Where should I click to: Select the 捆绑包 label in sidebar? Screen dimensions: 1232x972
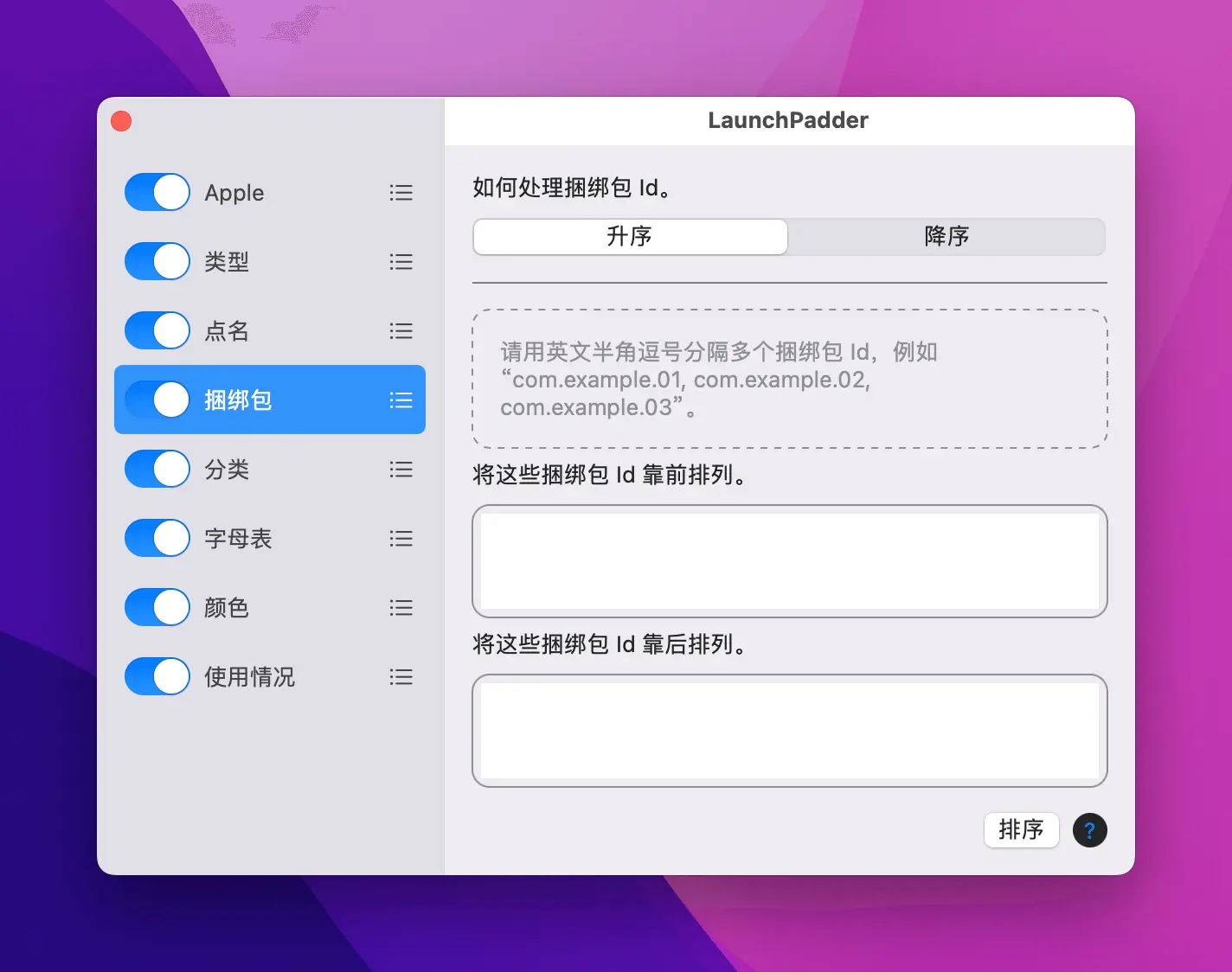(x=238, y=400)
